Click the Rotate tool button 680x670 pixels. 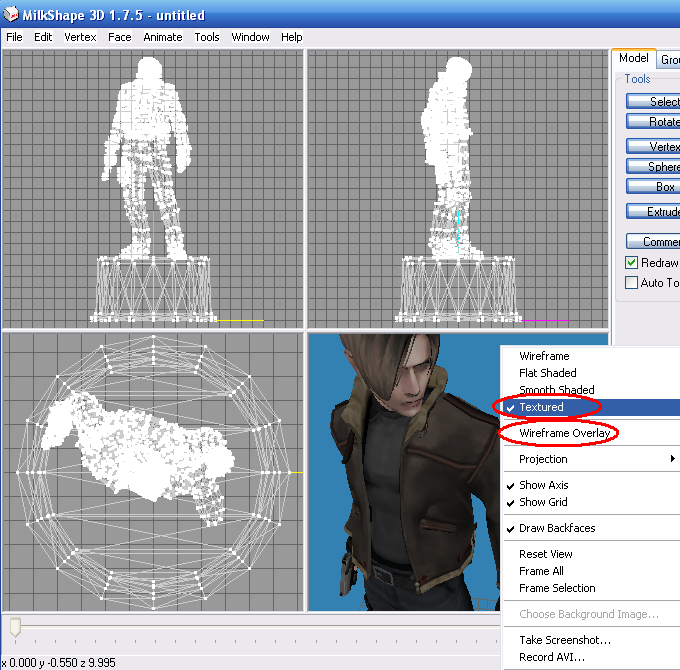point(655,121)
